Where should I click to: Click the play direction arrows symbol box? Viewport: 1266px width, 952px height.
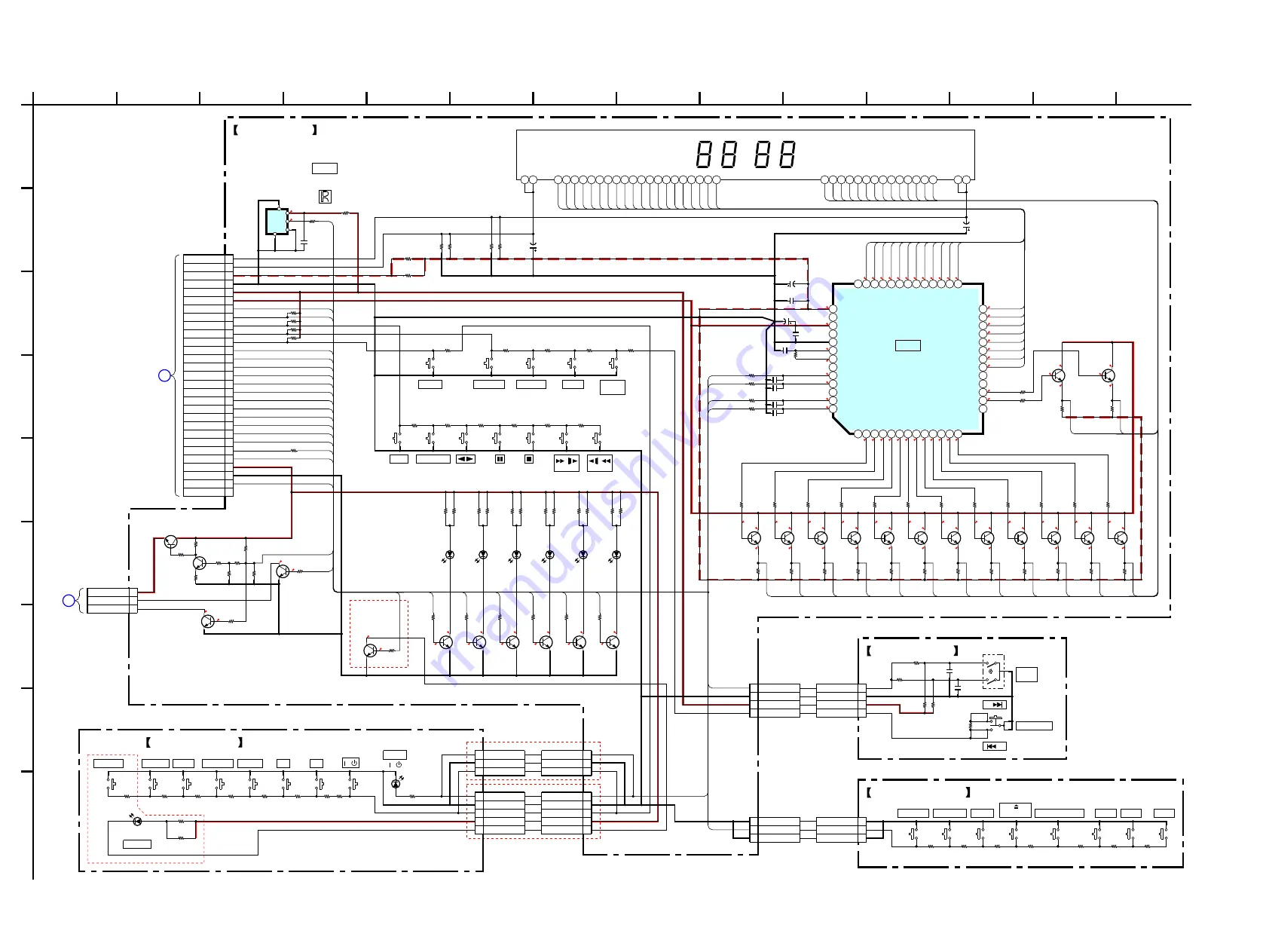[x=466, y=459]
